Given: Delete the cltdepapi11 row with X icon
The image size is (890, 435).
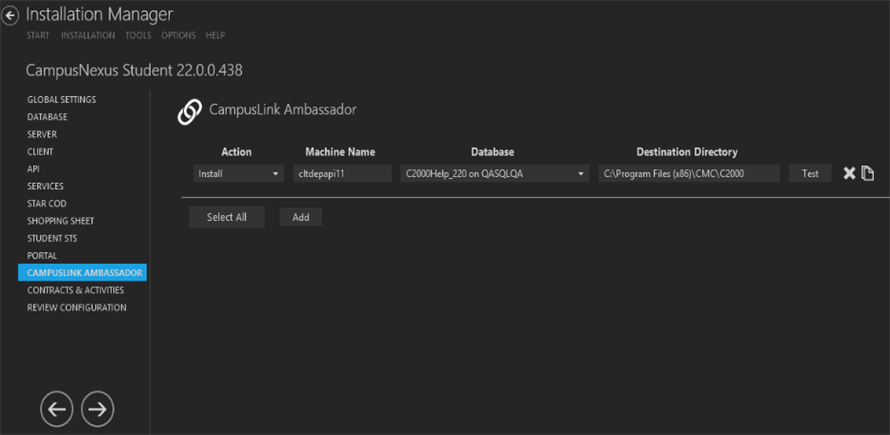Looking at the screenshot, I should [849, 174].
